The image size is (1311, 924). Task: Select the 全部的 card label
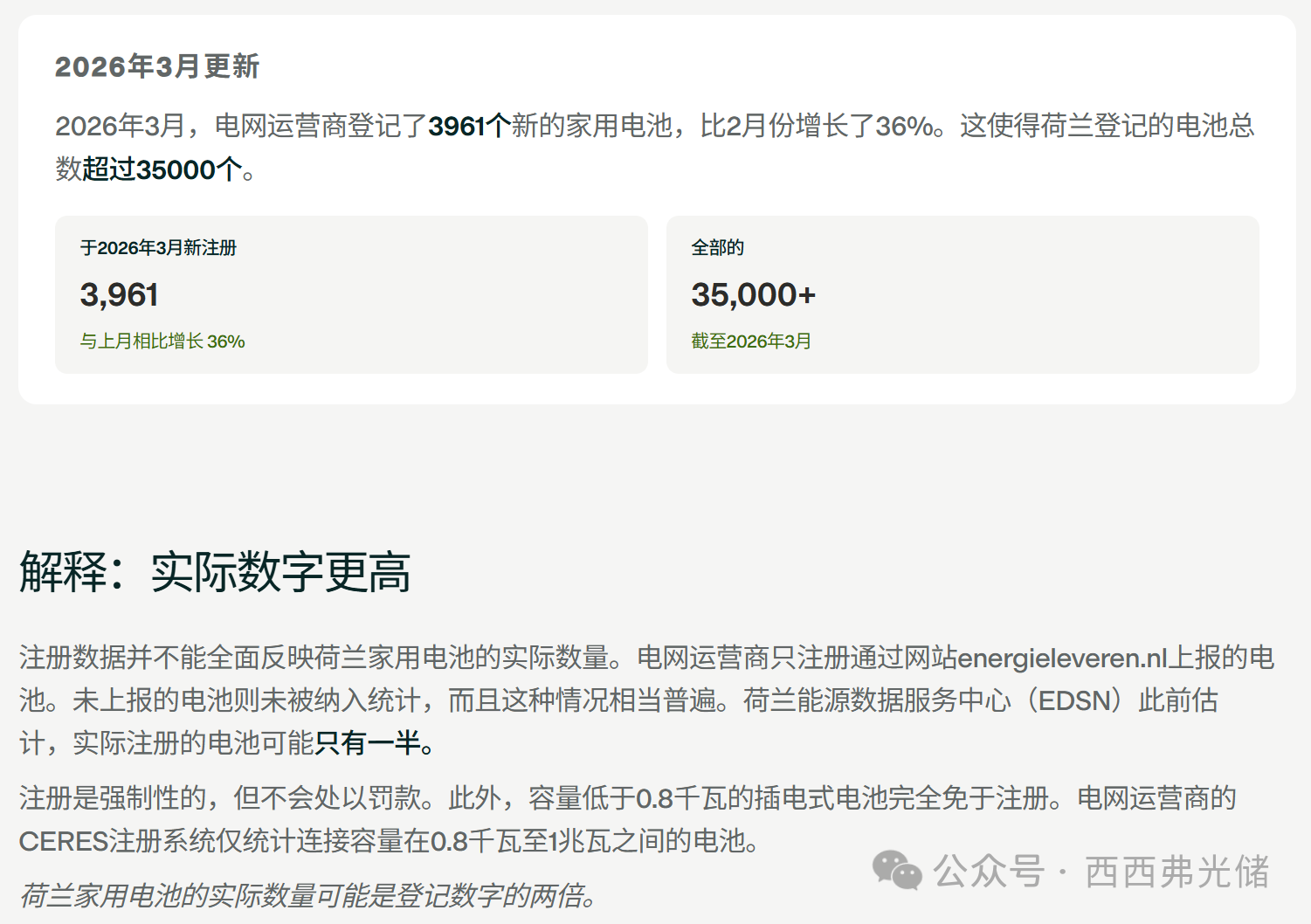(x=717, y=248)
